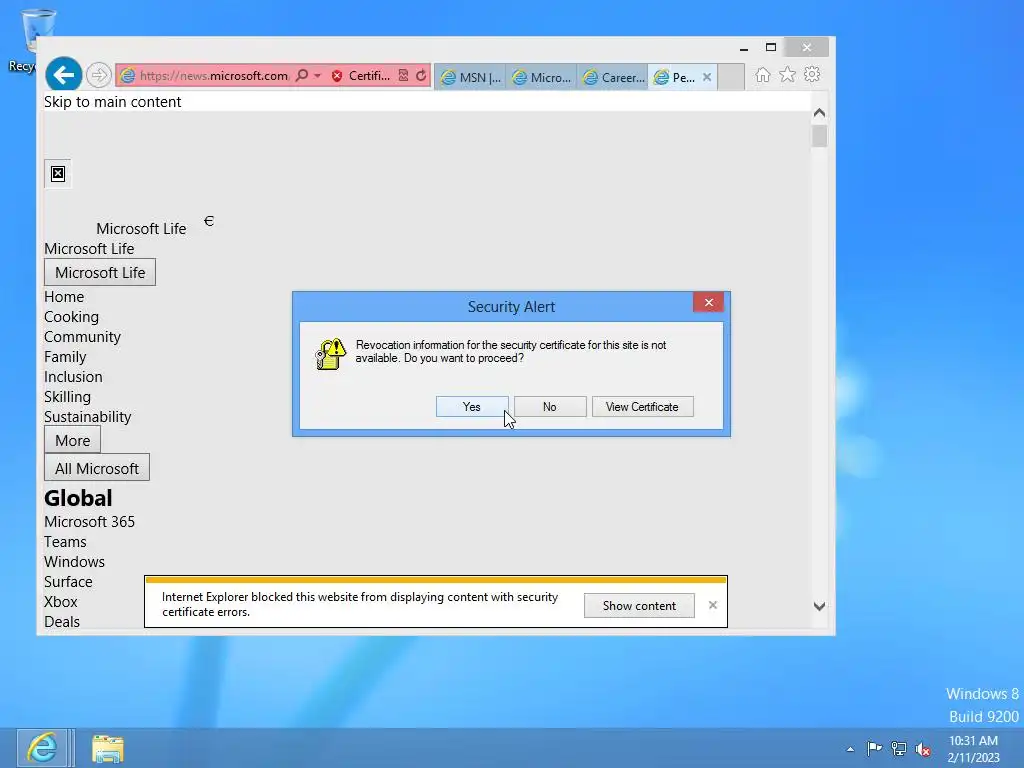Click No in the Security Alert dialog
This screenshot has height=768, width=1024.
click(550, 407)
